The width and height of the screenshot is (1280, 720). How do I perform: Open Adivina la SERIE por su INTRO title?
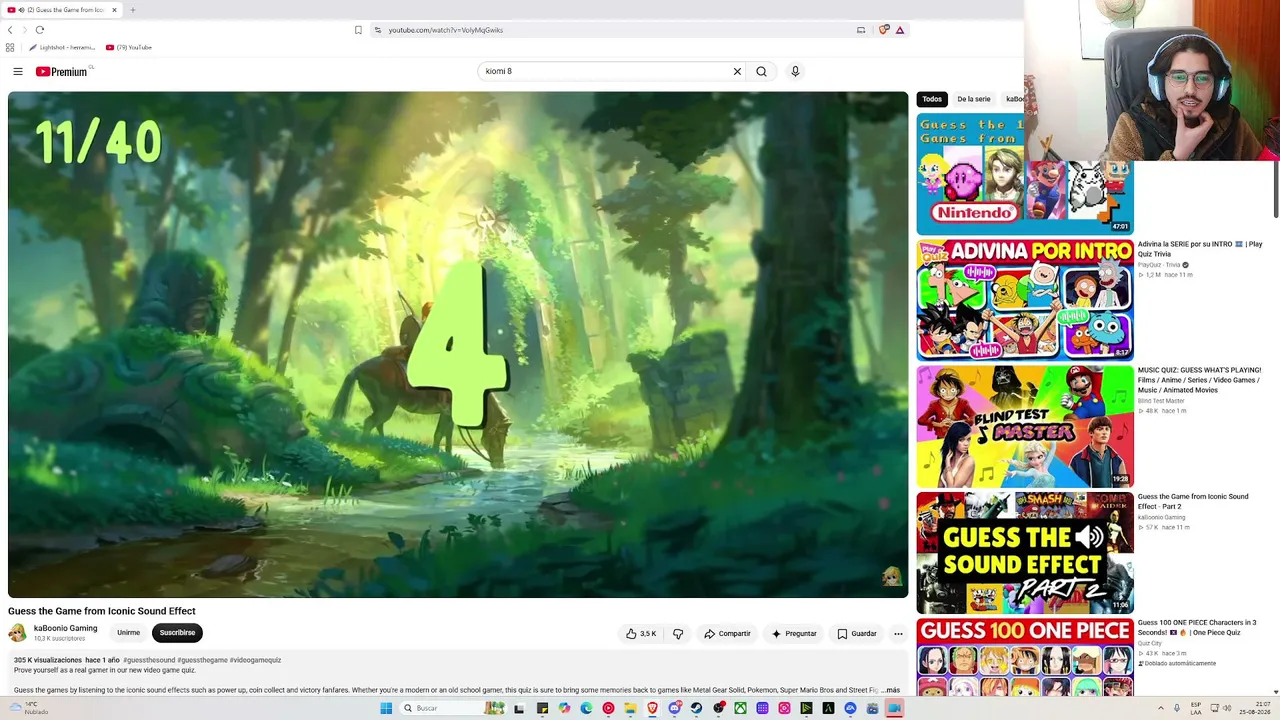tap(1200, 249)
